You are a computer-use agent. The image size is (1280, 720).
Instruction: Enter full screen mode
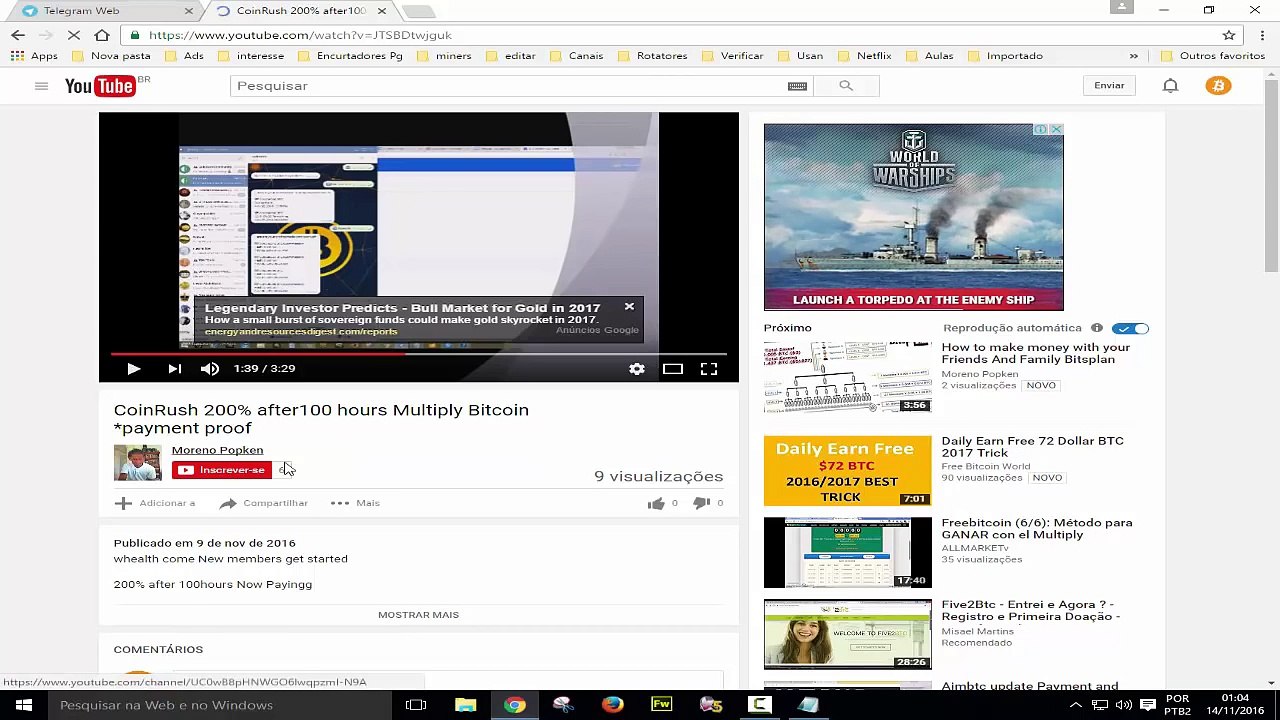click(x=709, y=369)
